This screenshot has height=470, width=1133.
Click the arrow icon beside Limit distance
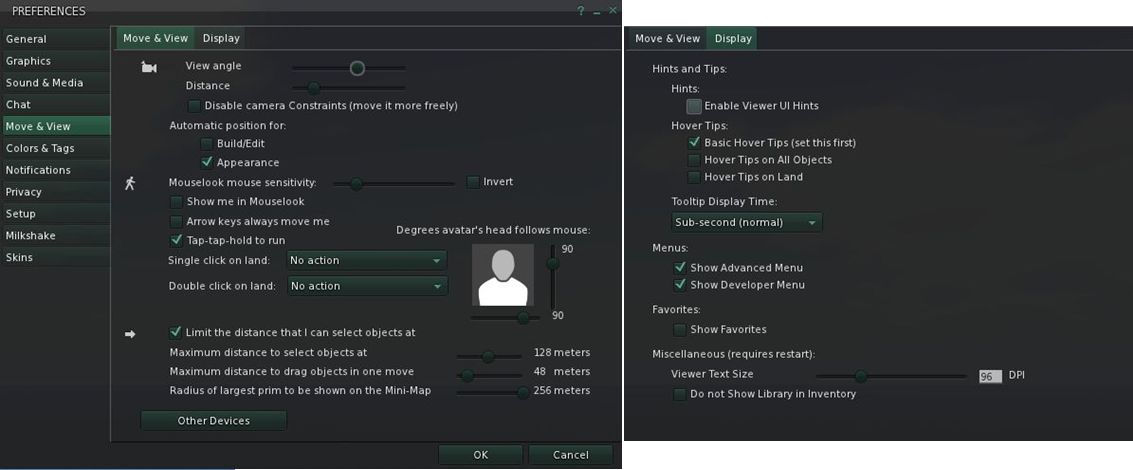pyautogui.click(x=129, y=334)
